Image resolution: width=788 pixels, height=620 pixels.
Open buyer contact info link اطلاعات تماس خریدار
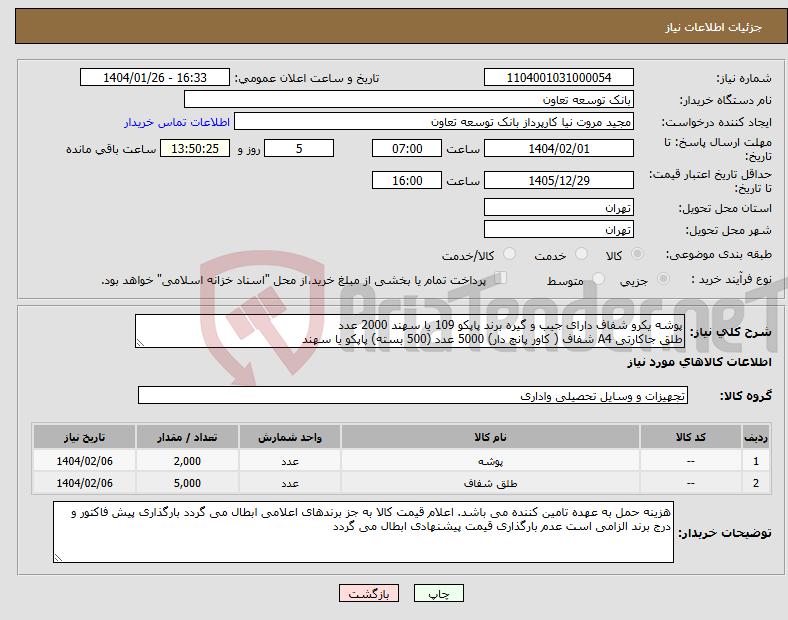pyautogui.click(x=177, y=122)
